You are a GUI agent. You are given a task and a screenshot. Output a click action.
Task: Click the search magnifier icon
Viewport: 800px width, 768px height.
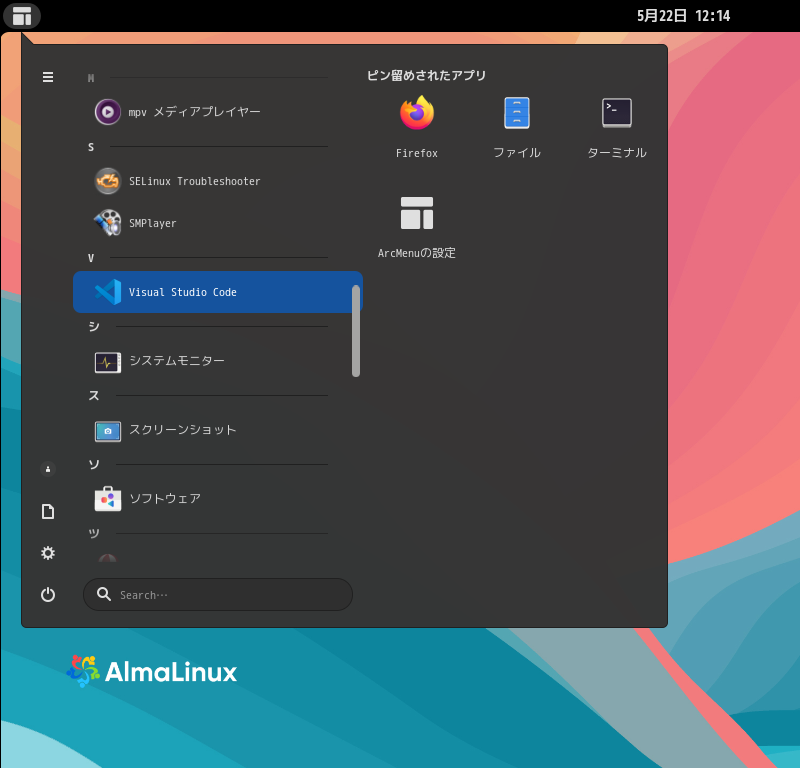click(x=104, y=594)
